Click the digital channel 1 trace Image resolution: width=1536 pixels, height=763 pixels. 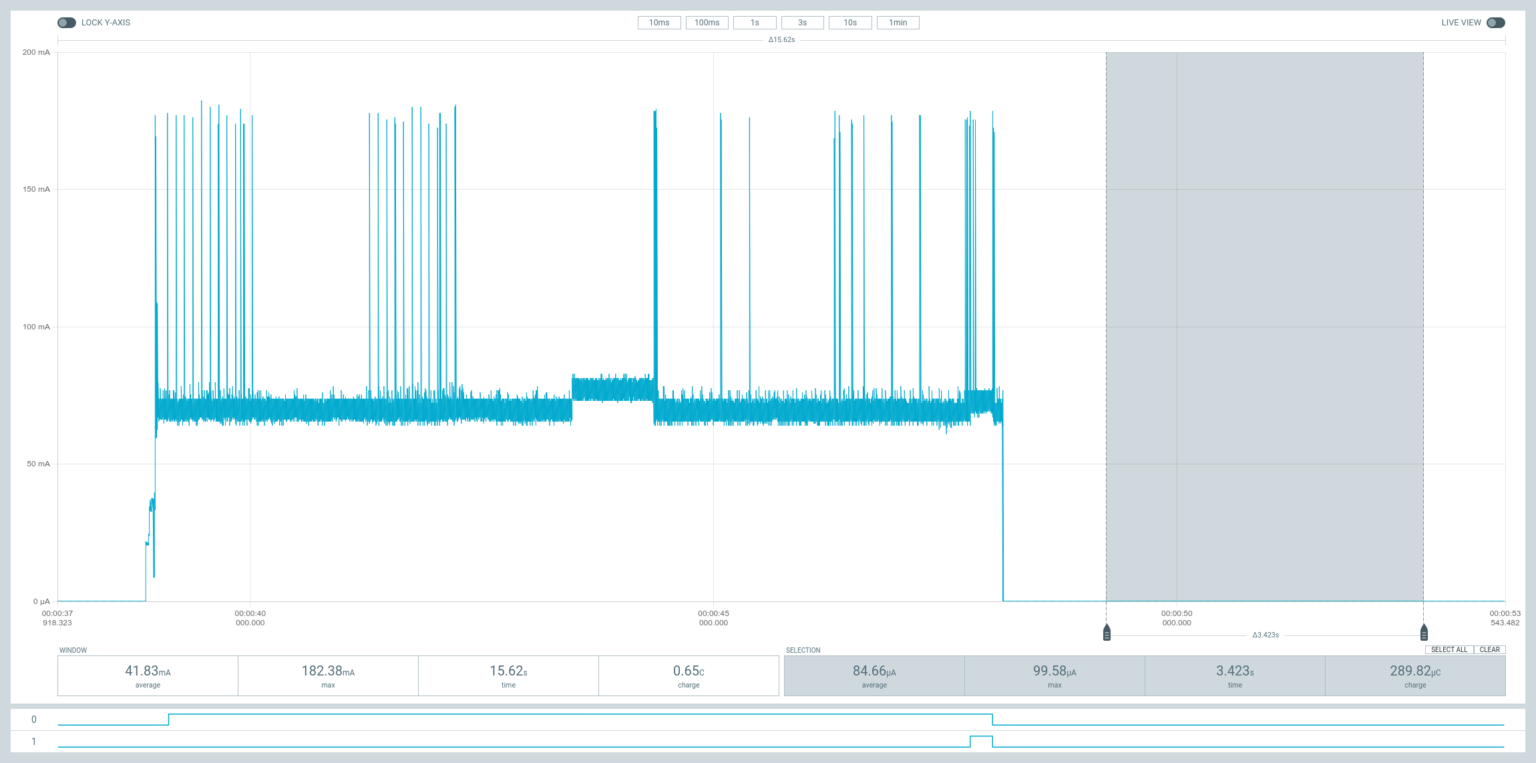pos(400,744)
